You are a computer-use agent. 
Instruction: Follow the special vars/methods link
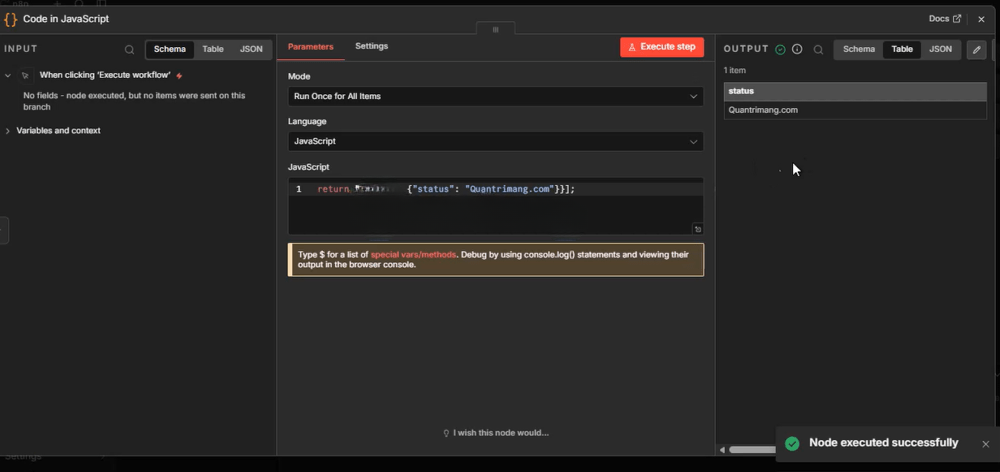[x=413, y=254]
